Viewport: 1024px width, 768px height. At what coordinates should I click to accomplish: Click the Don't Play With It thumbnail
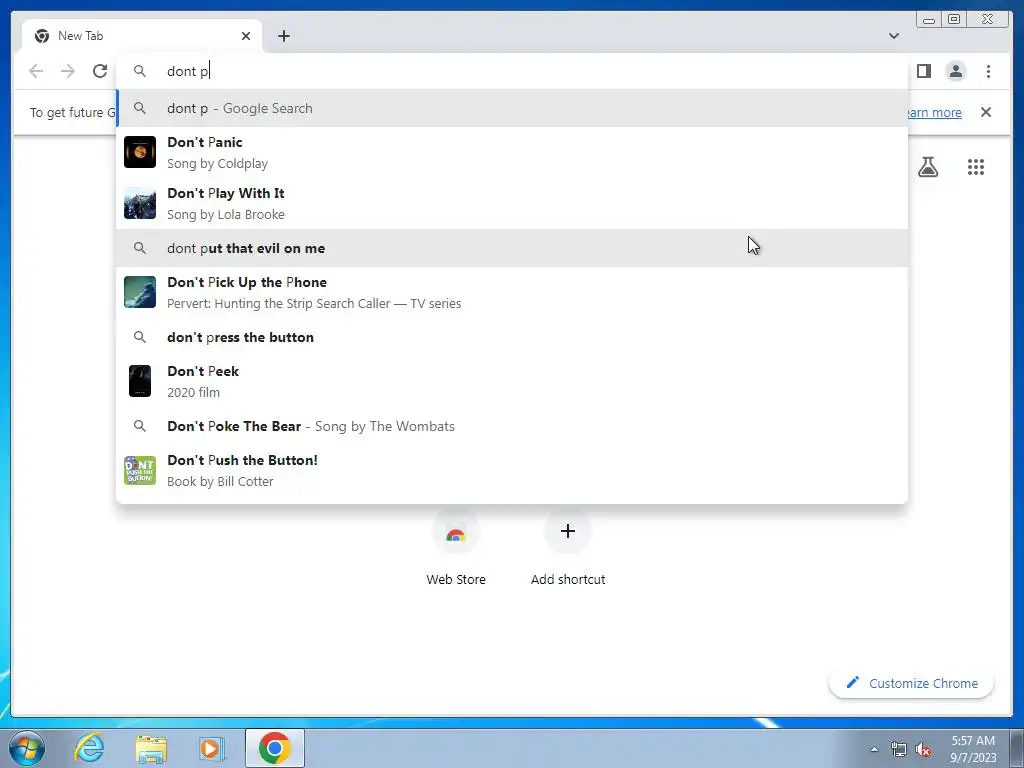click(140, 203)
